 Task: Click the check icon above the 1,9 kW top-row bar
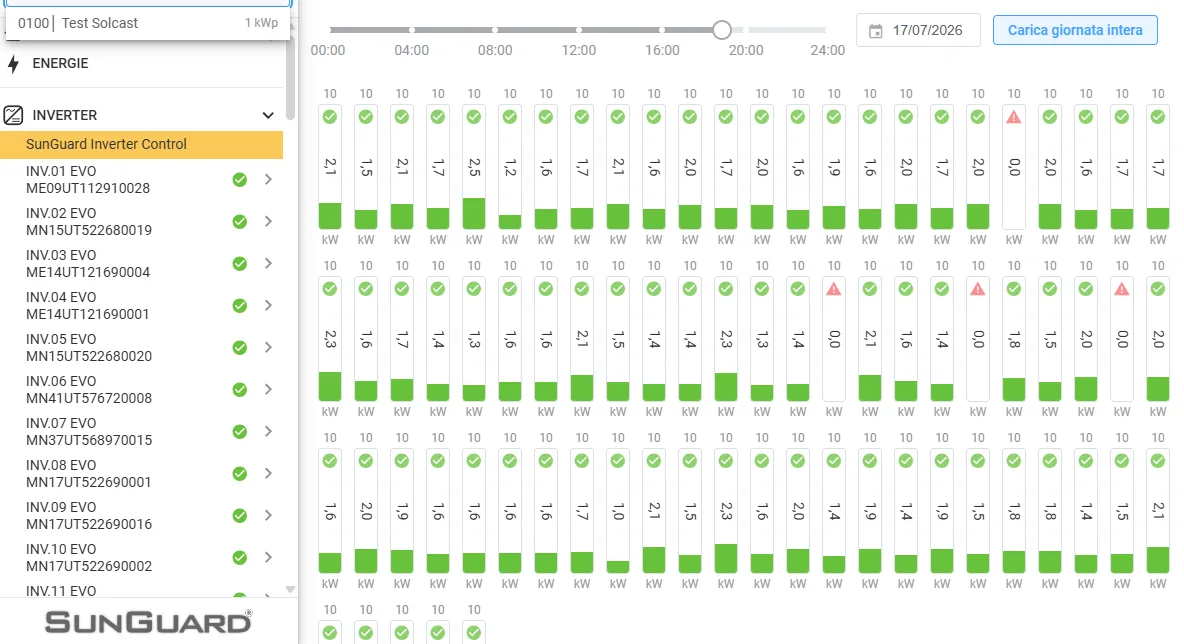click(x=834, y=117)
